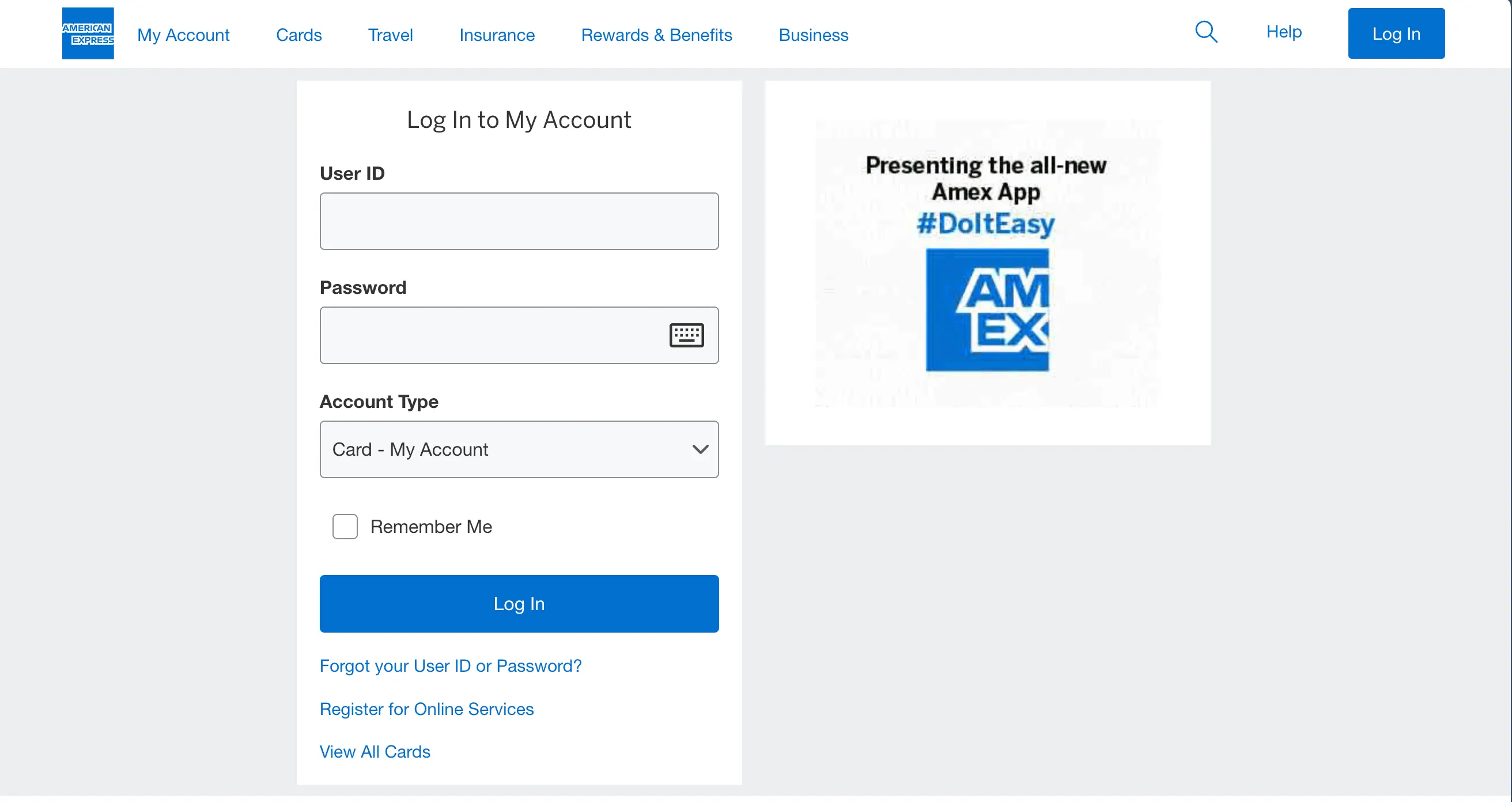The image size is (1512, 802).
Task: Open the Cards menu
Action: (298, 35)
